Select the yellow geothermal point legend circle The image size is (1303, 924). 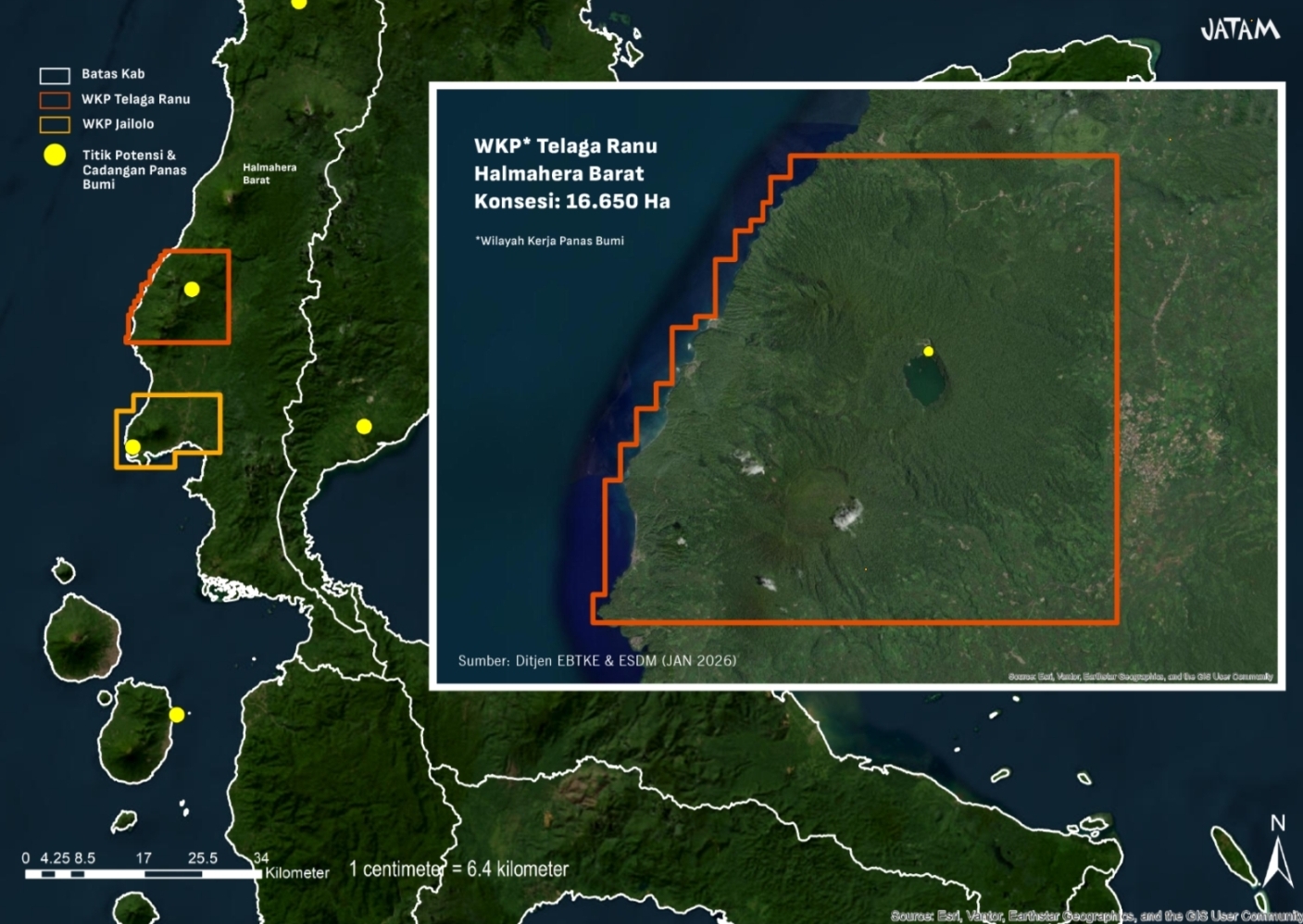pyautogui.click(x=56, y=155)
